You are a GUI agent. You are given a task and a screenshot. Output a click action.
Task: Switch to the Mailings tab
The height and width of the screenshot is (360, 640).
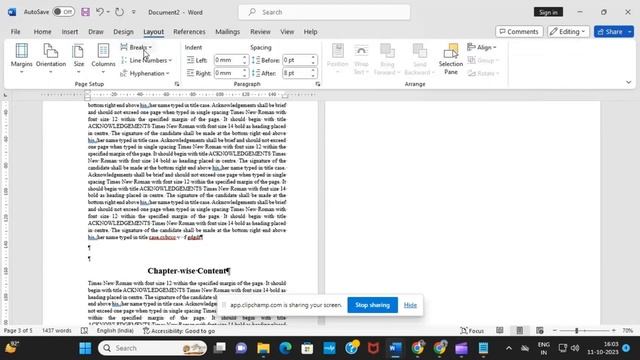click(227, 31)
